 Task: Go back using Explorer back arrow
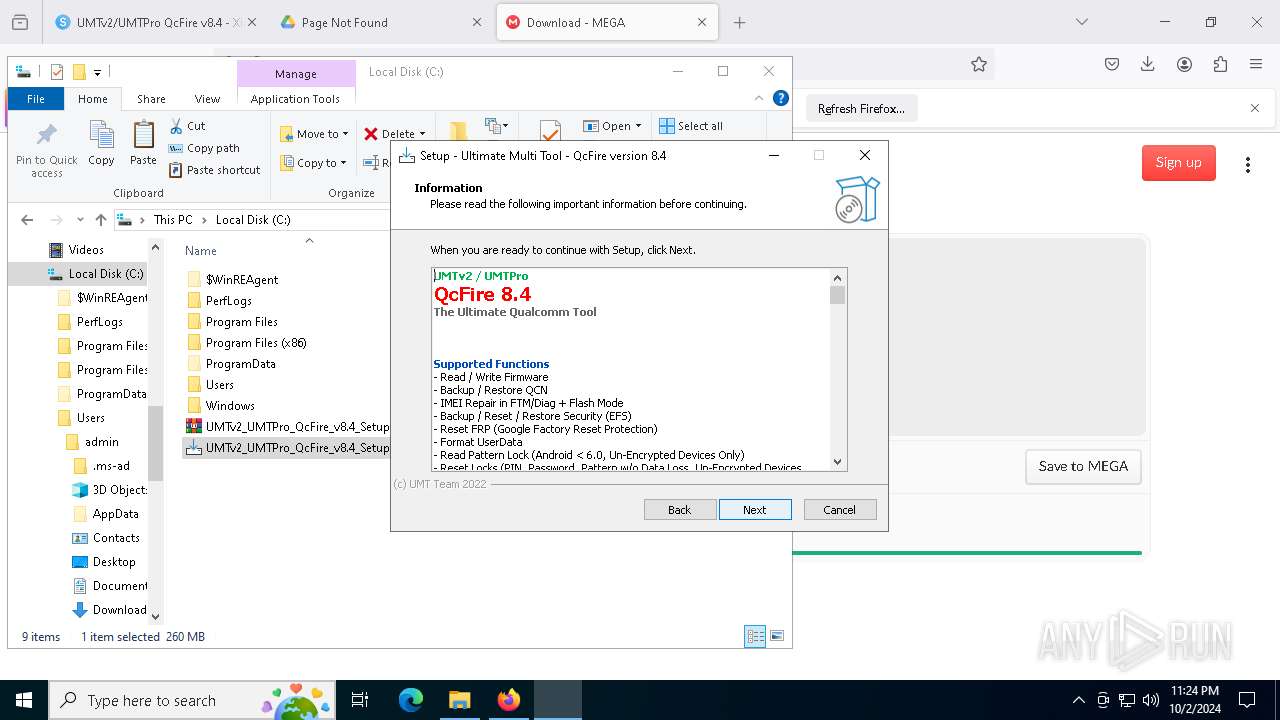(x=27, y=220)
